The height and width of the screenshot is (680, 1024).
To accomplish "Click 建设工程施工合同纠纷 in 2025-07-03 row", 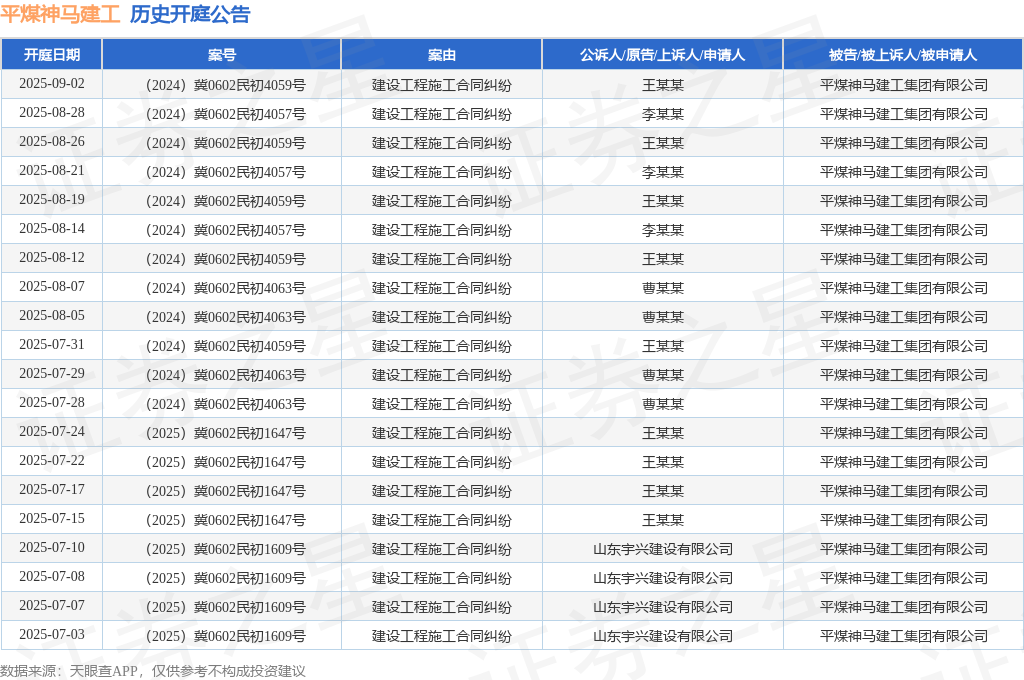I will point(441,636).
